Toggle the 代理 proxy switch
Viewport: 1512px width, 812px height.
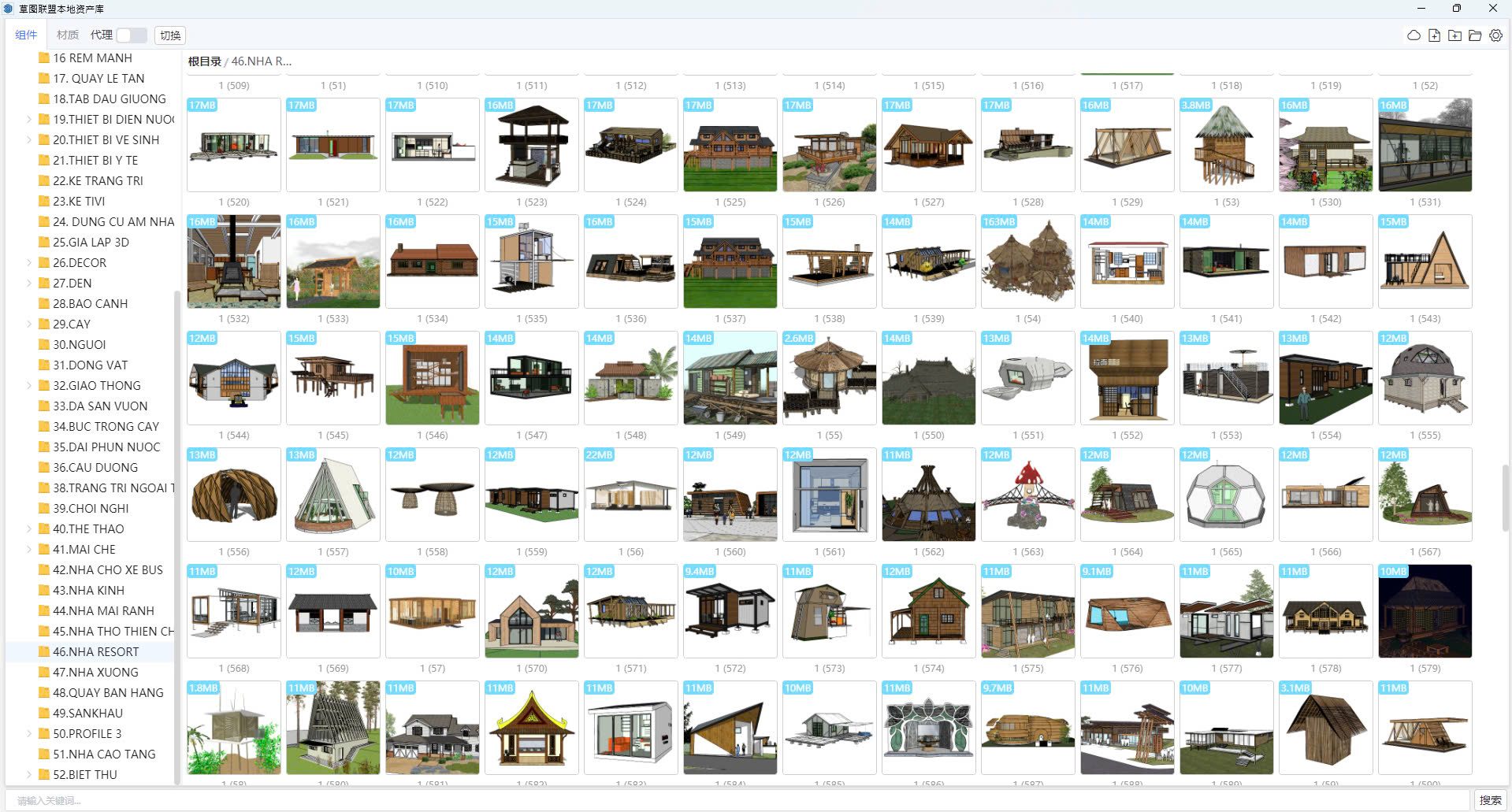tap(131, 35)
